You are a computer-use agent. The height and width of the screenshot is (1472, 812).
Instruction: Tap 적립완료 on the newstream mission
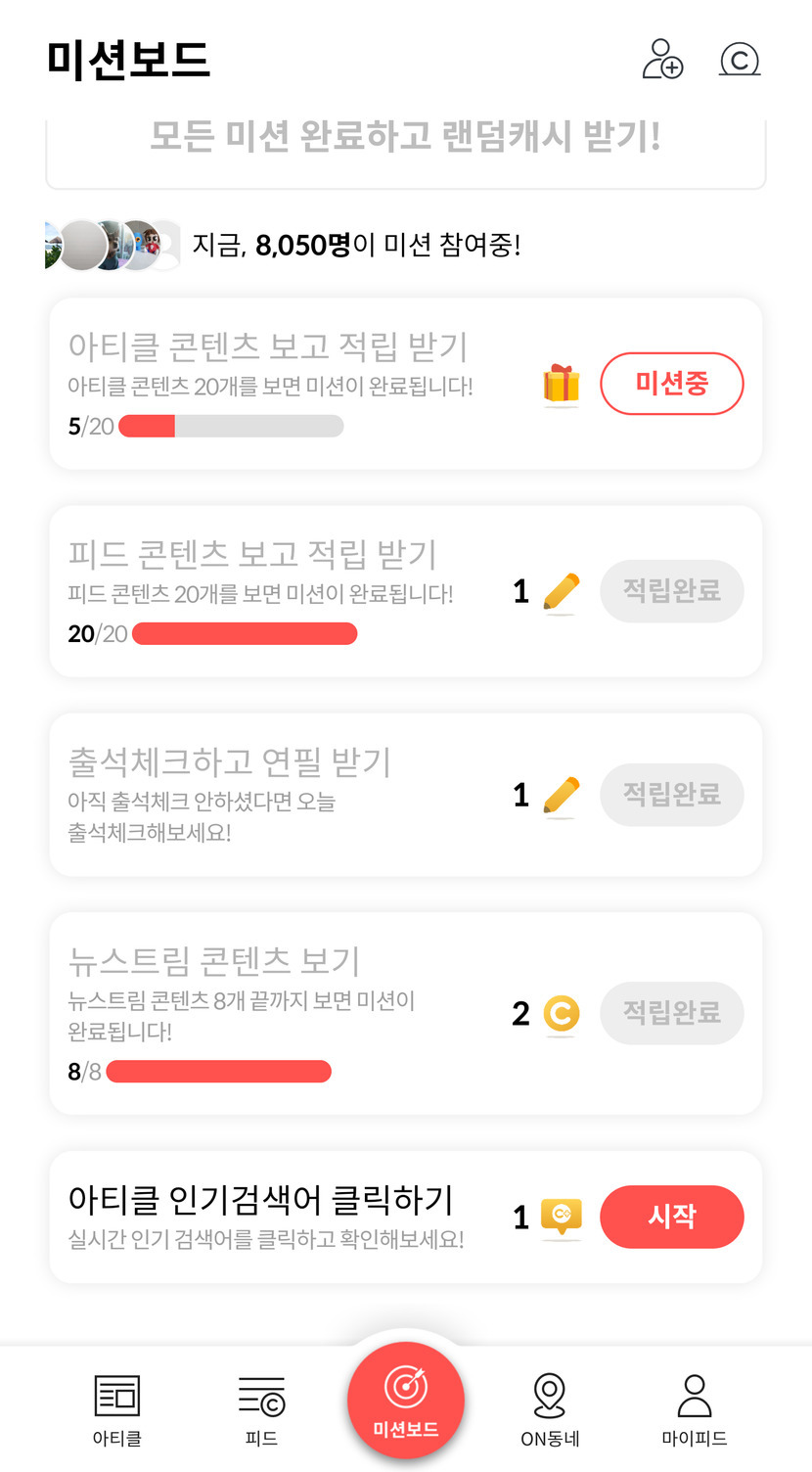coord(671,1013)
